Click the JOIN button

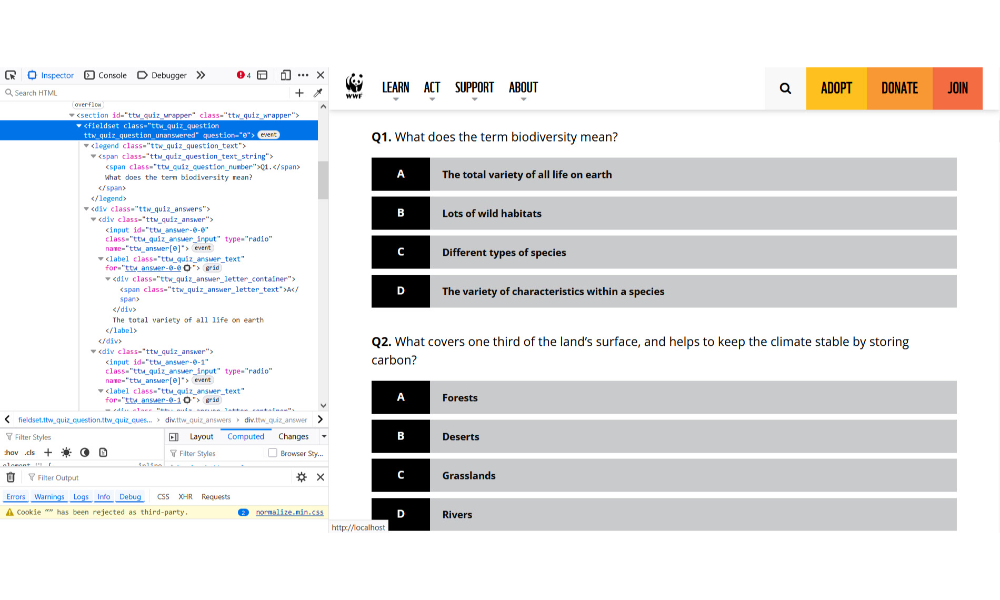point(957,89)
